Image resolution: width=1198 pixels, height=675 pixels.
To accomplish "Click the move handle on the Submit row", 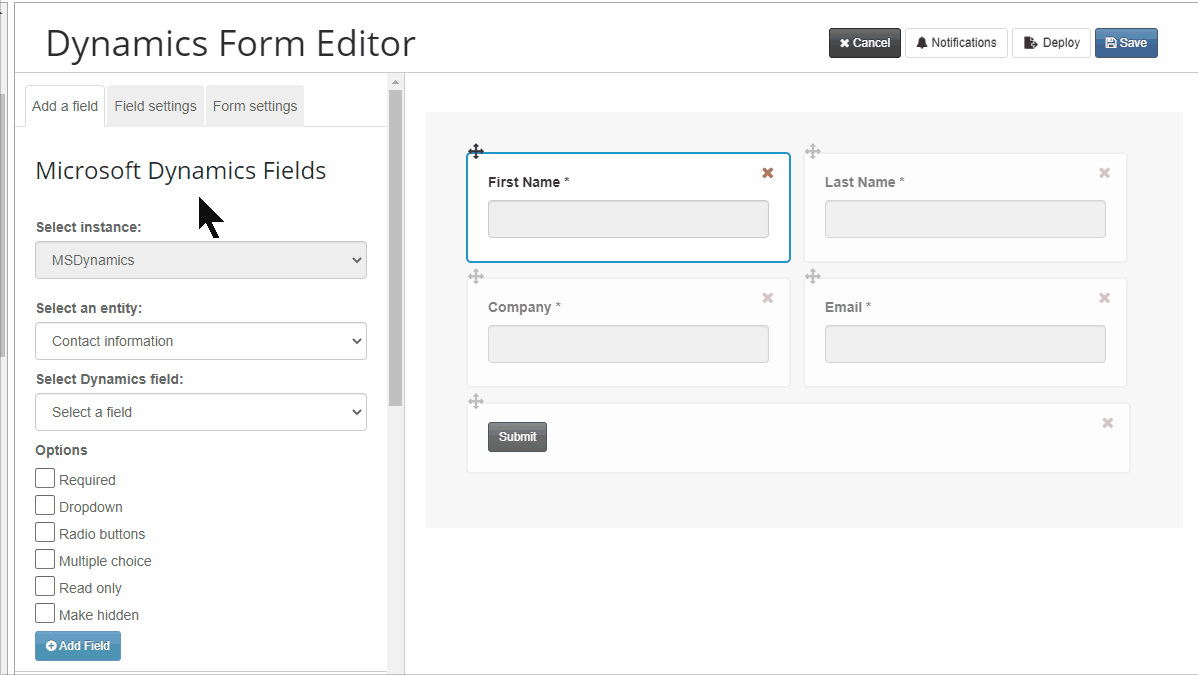I will click(x=476, y=401).
